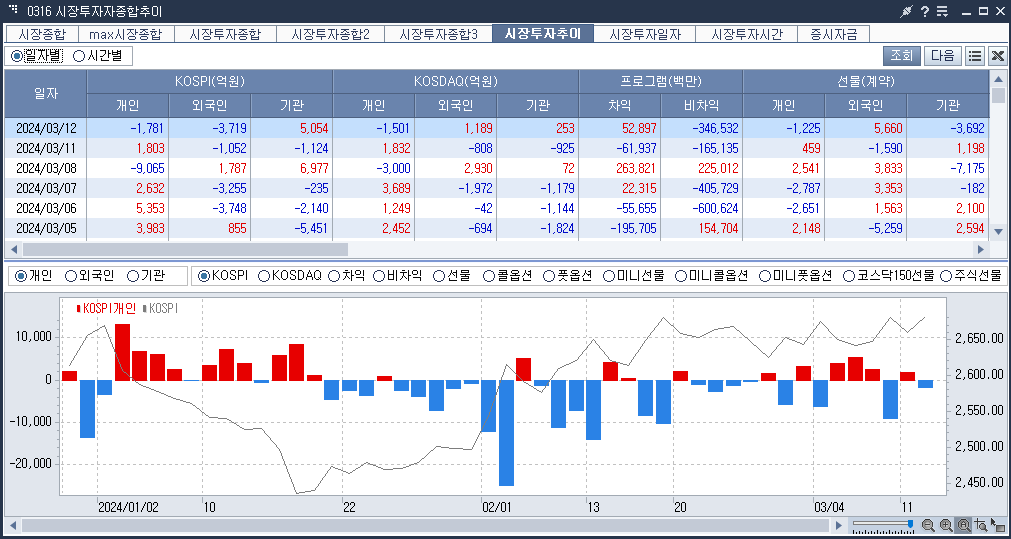This screenshot has height=539, width=1011.
Task: Click the KOSDAQ(억원) group header
Action: (x=456, y=81)
